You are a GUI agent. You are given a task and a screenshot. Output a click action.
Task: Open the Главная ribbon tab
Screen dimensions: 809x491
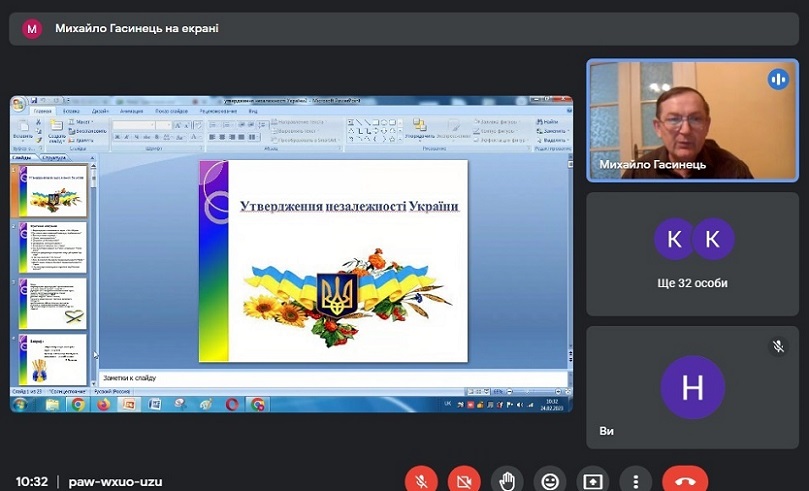[x=42, y=111]
